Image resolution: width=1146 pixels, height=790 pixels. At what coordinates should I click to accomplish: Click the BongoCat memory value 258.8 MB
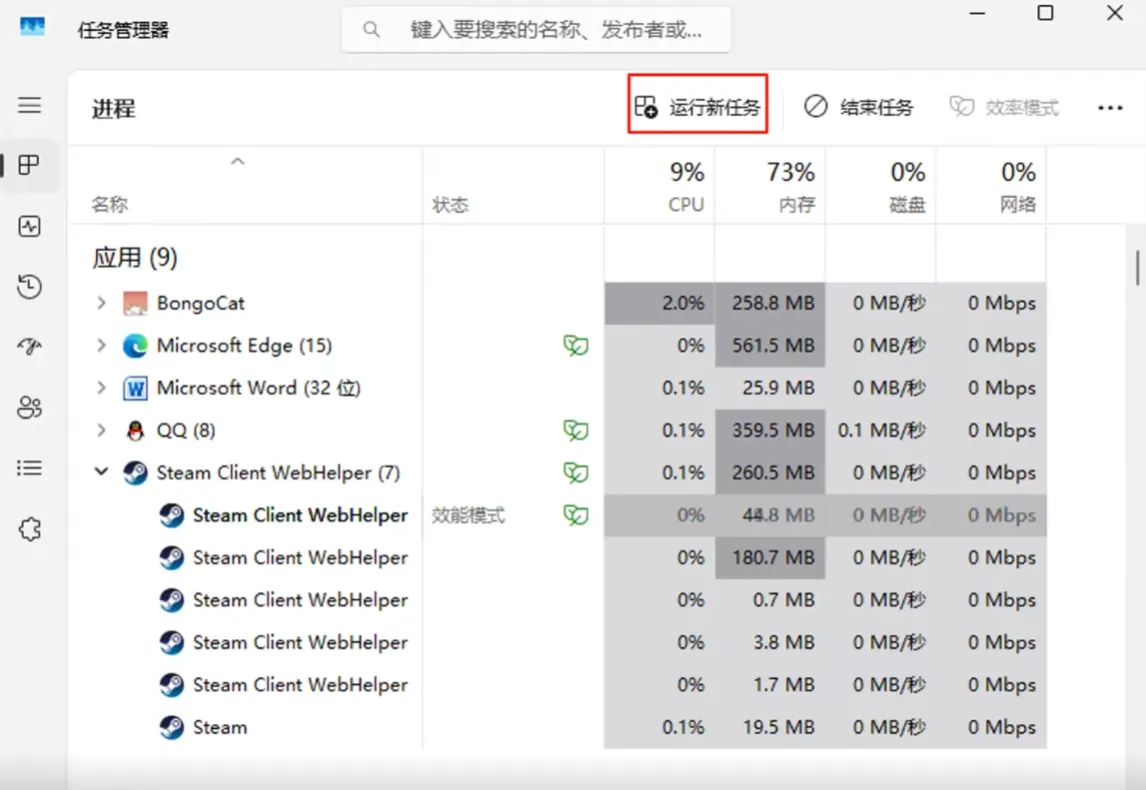pyautogui.click(x=773, y=303)
